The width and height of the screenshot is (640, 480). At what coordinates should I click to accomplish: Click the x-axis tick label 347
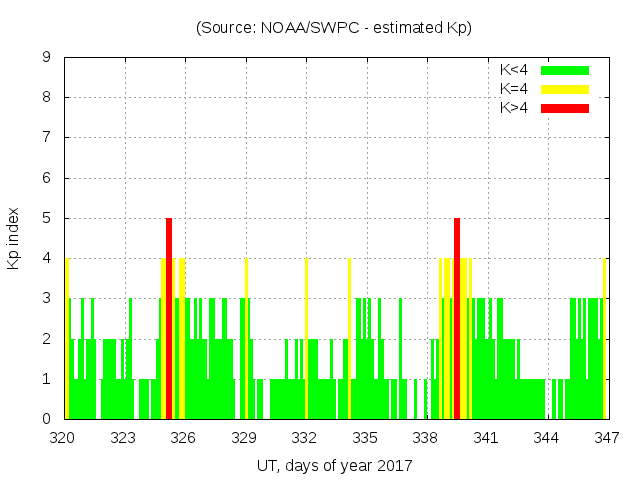[x=606, y=437]
